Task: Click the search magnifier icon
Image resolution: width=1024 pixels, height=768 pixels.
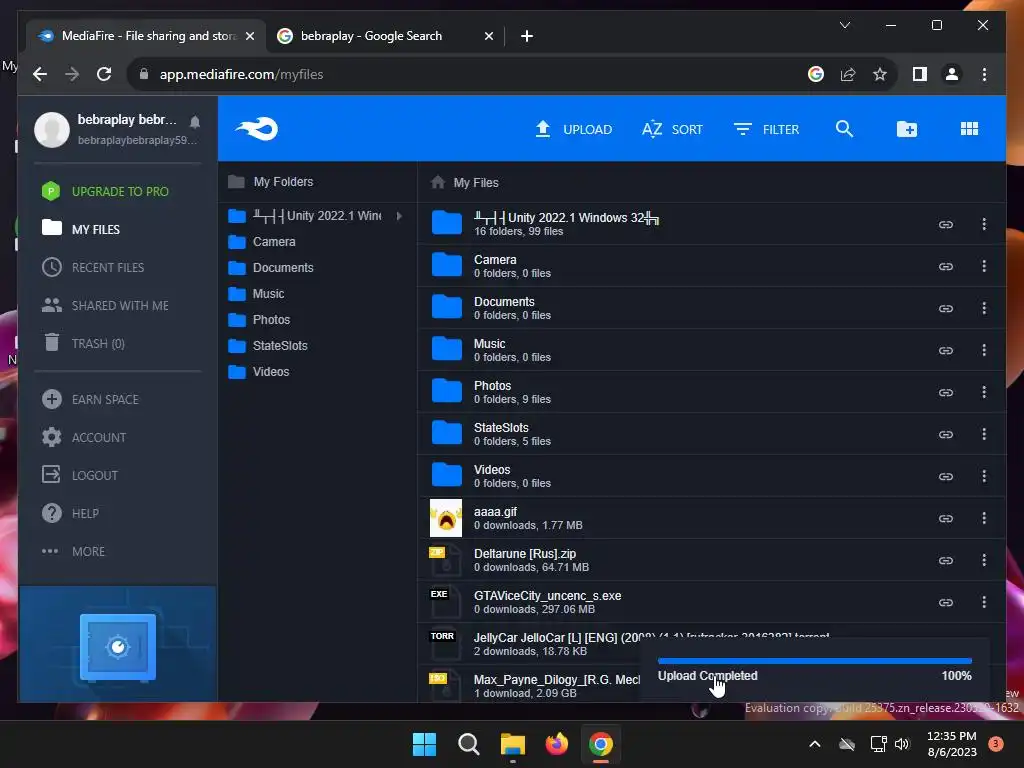Action: pos(844,129)
